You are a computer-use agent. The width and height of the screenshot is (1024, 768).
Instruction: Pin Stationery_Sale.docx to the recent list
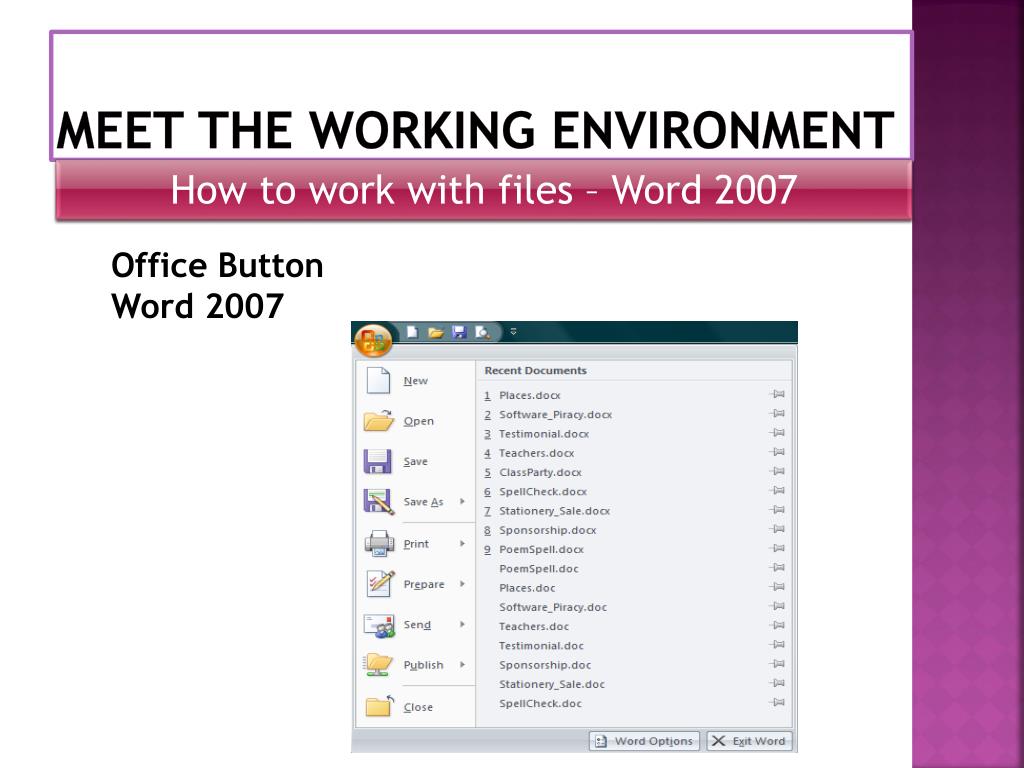point(777,510)
